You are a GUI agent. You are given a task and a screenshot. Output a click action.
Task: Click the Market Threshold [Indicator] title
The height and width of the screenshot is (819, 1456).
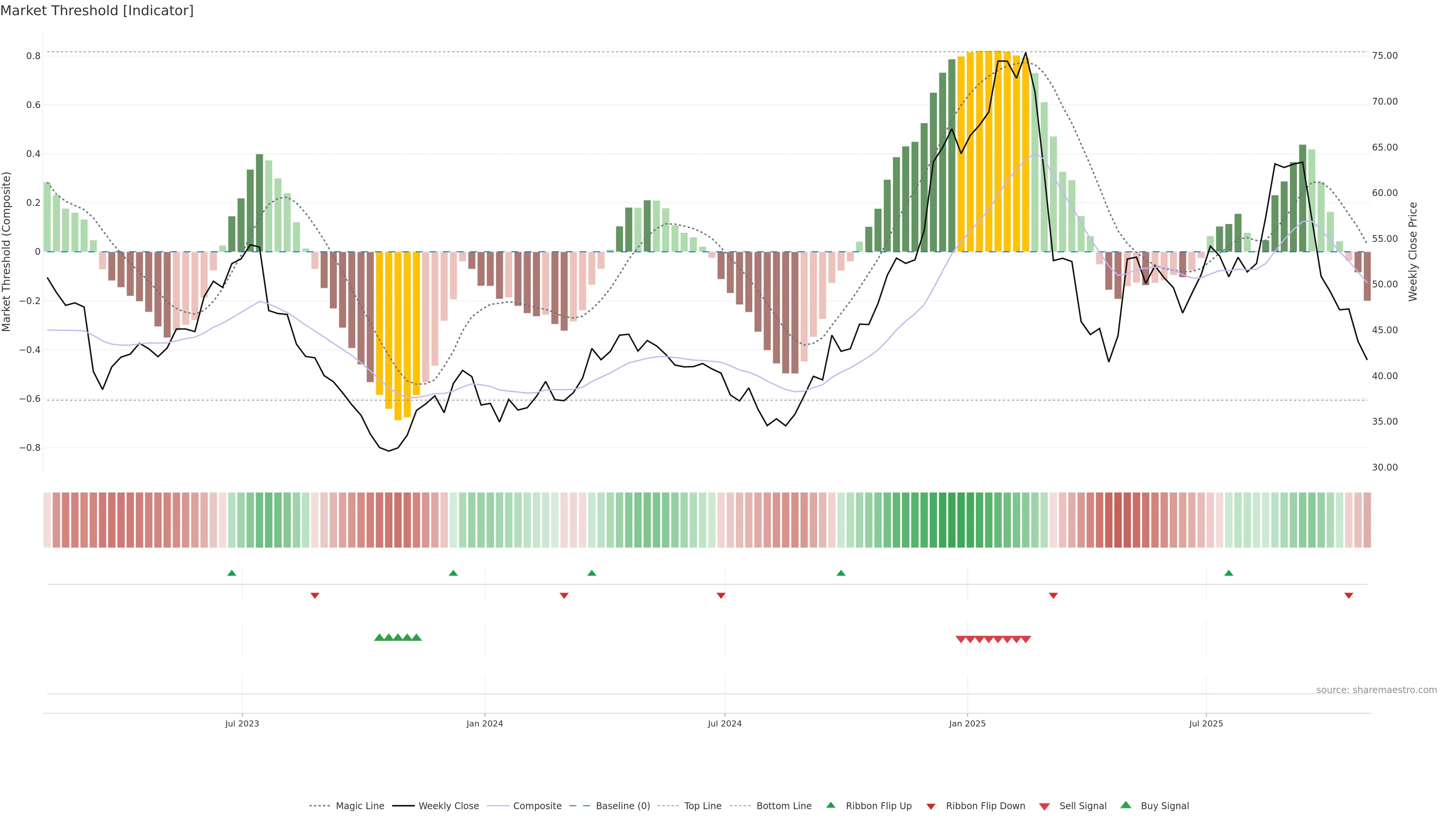[x=97, y=11]
